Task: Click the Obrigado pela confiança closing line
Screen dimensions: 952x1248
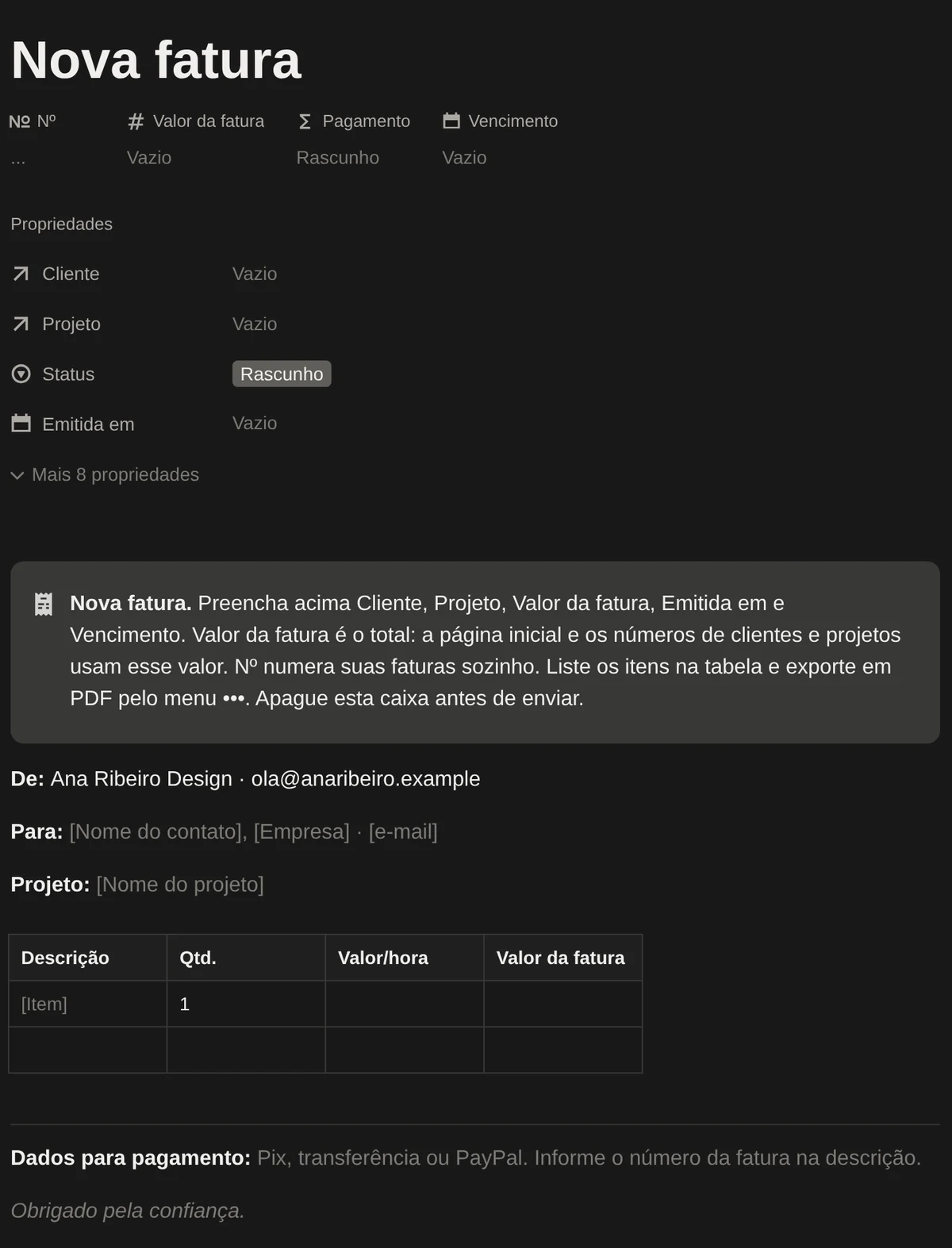Action: click(x=128, y=1211)
